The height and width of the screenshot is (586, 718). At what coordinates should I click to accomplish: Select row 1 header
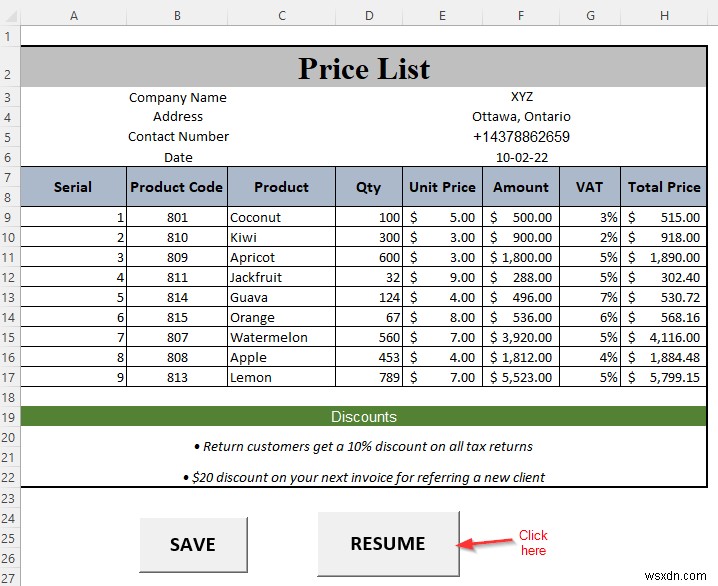pos(10,36)
